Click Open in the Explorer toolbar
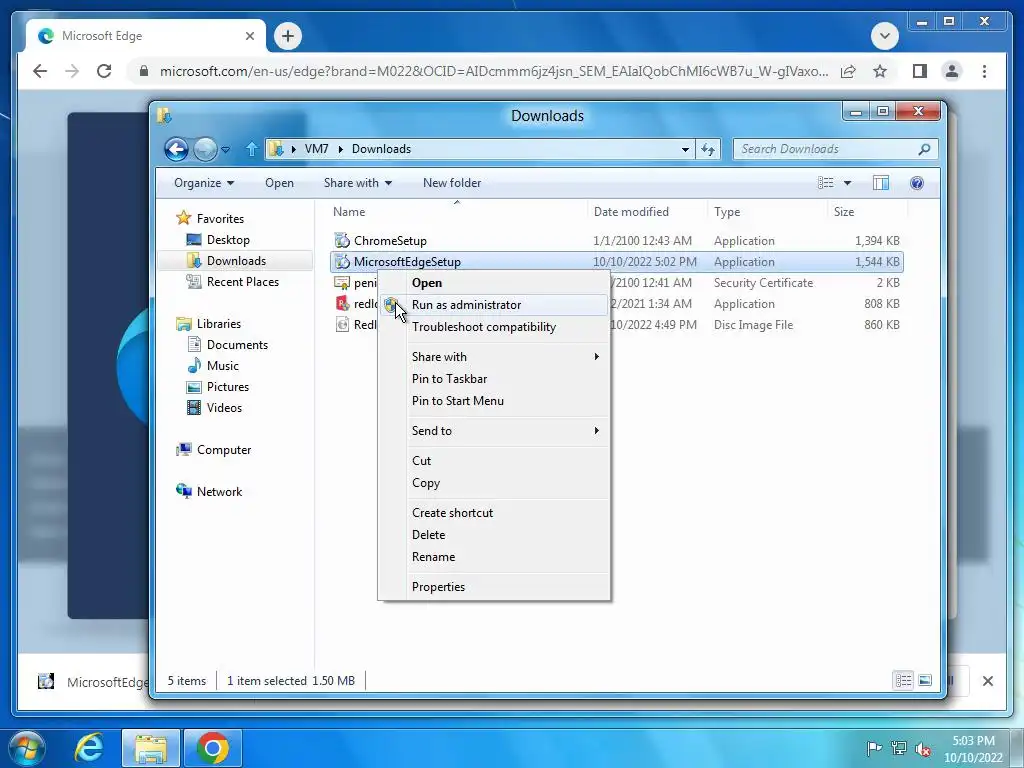 280,183
